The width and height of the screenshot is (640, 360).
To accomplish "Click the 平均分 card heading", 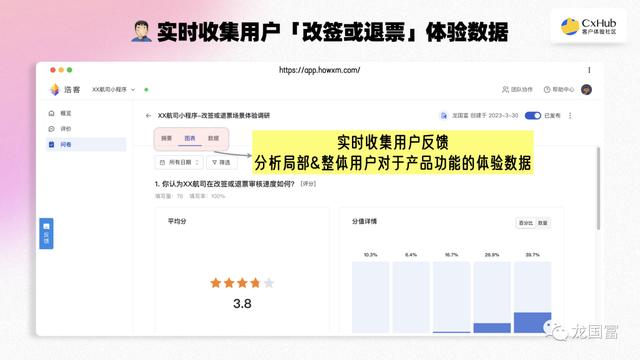I will [x=177, y=221].
